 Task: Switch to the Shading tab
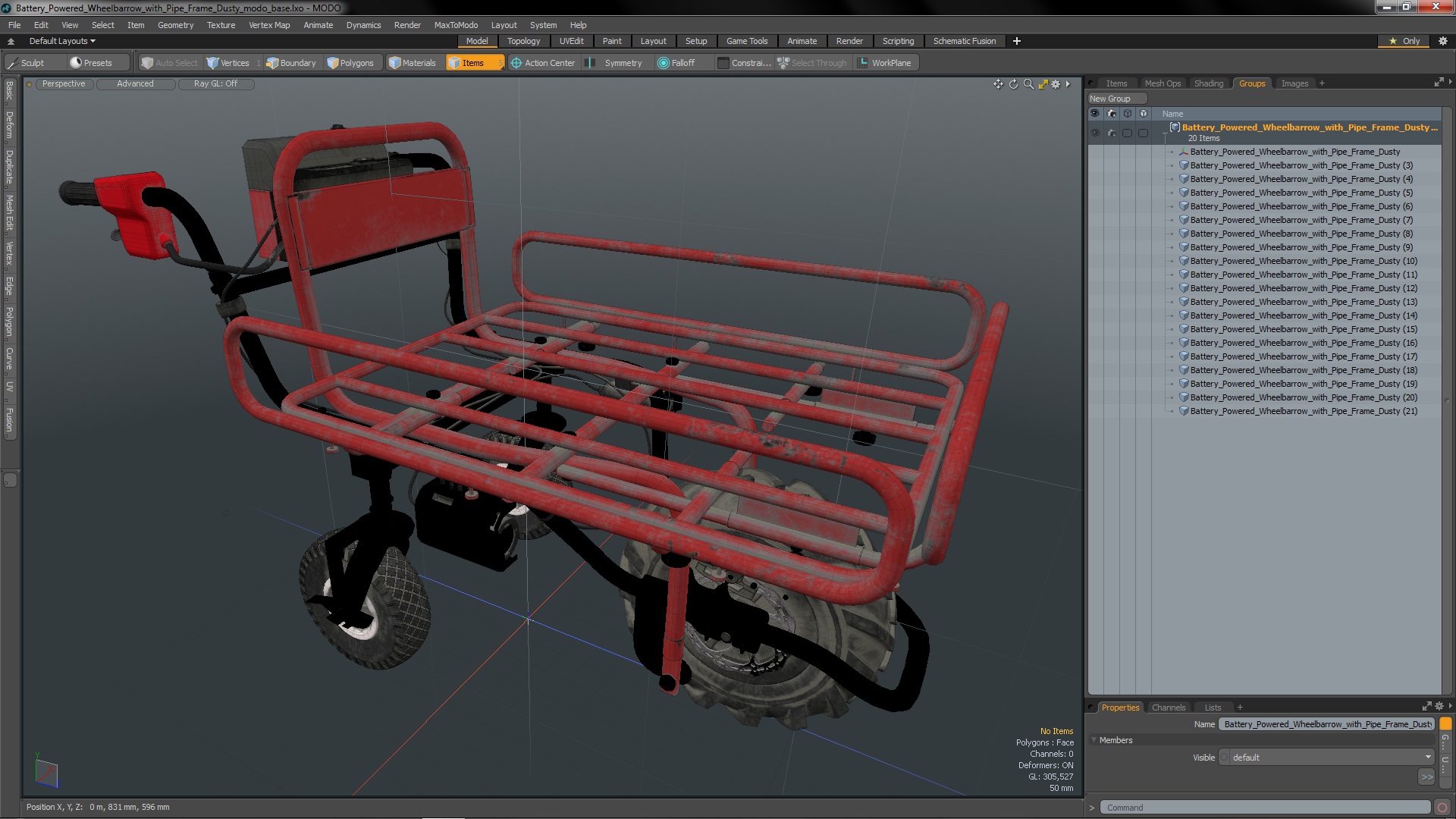[1208, 83]
